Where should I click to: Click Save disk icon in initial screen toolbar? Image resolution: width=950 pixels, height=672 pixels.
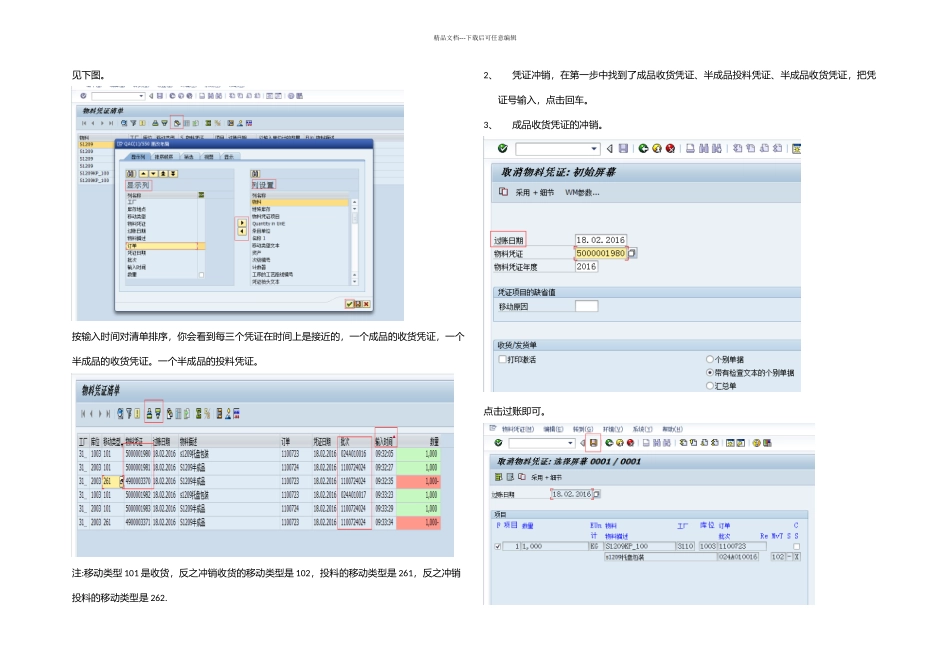tap(623, 148)
